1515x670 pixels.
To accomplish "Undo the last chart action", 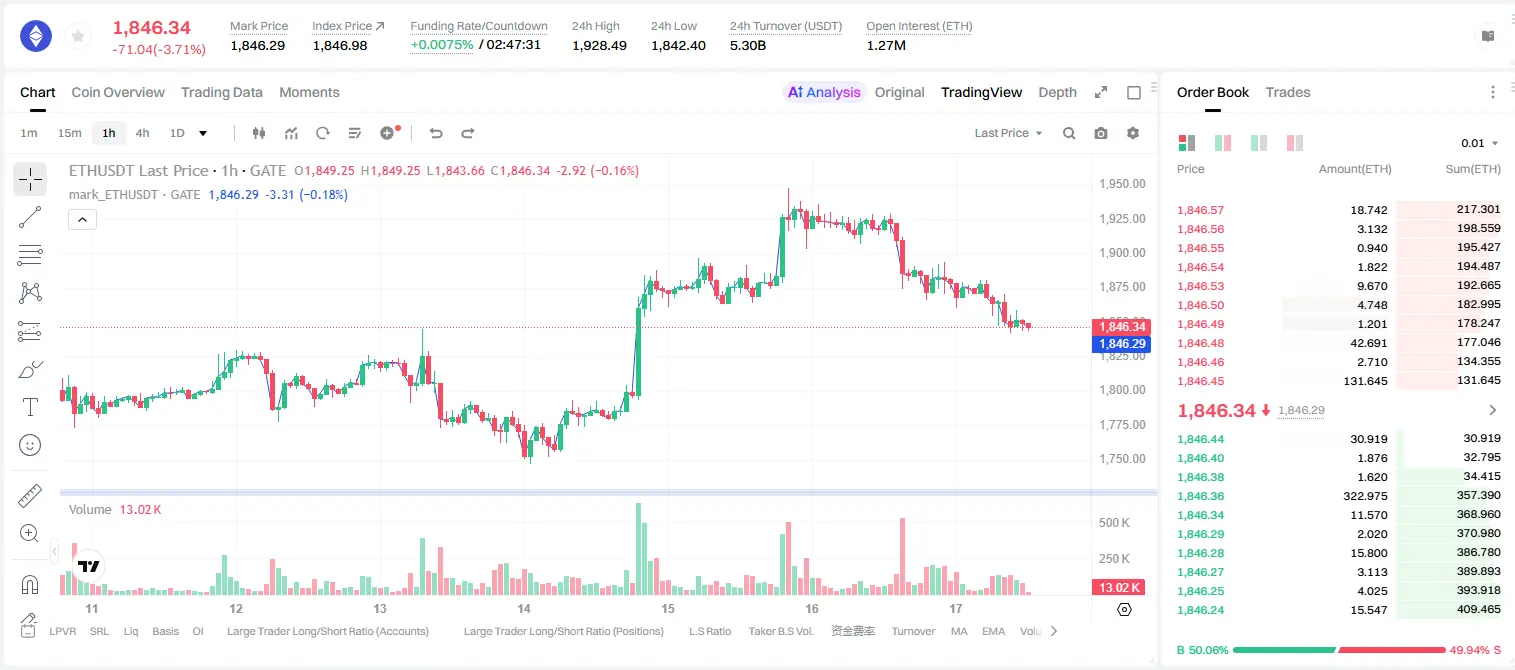I will 436,133.
